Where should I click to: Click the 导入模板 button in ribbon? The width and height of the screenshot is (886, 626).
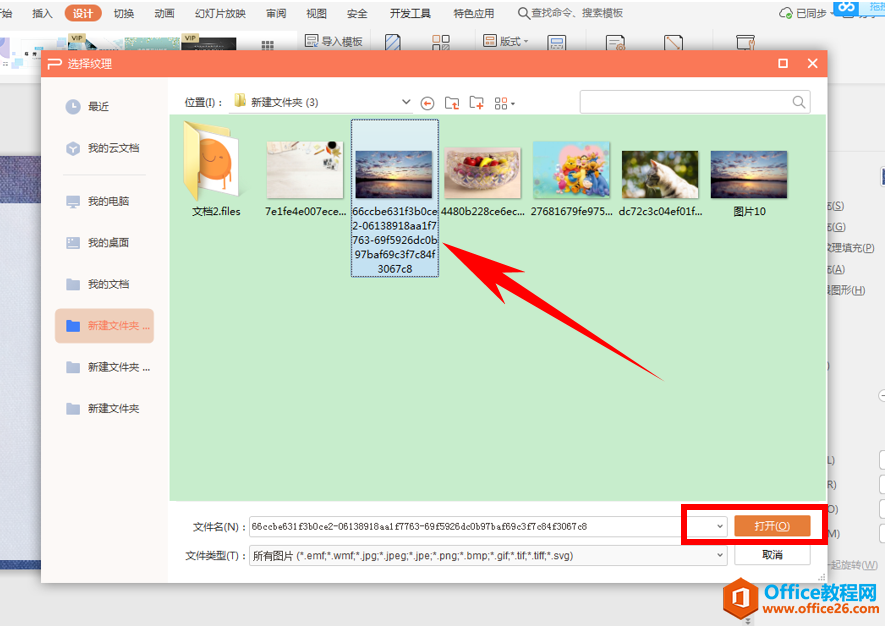333,41
